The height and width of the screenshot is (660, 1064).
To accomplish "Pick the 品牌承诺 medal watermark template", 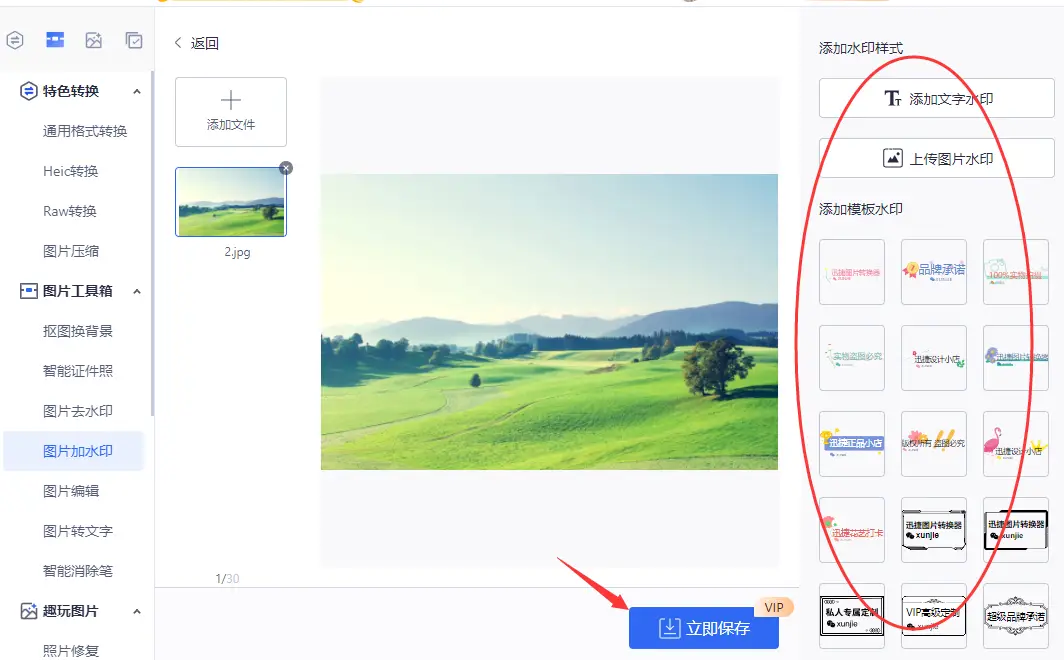I will 933,271.
